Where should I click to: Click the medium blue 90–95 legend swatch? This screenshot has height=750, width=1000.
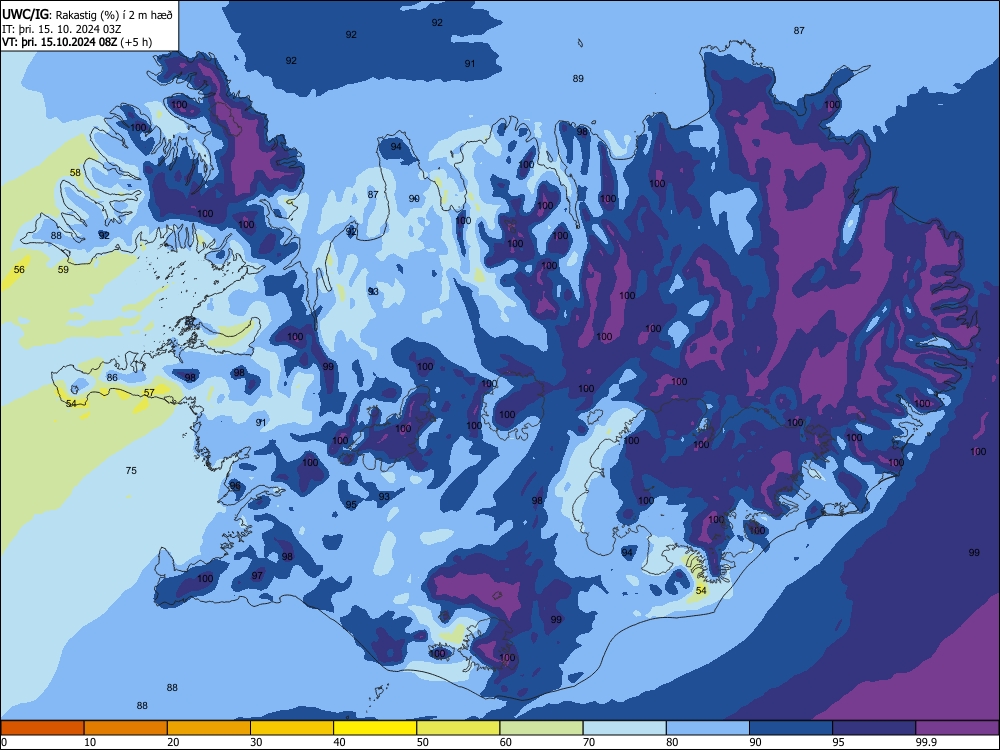pyautogui.click(x=791, y=728)
